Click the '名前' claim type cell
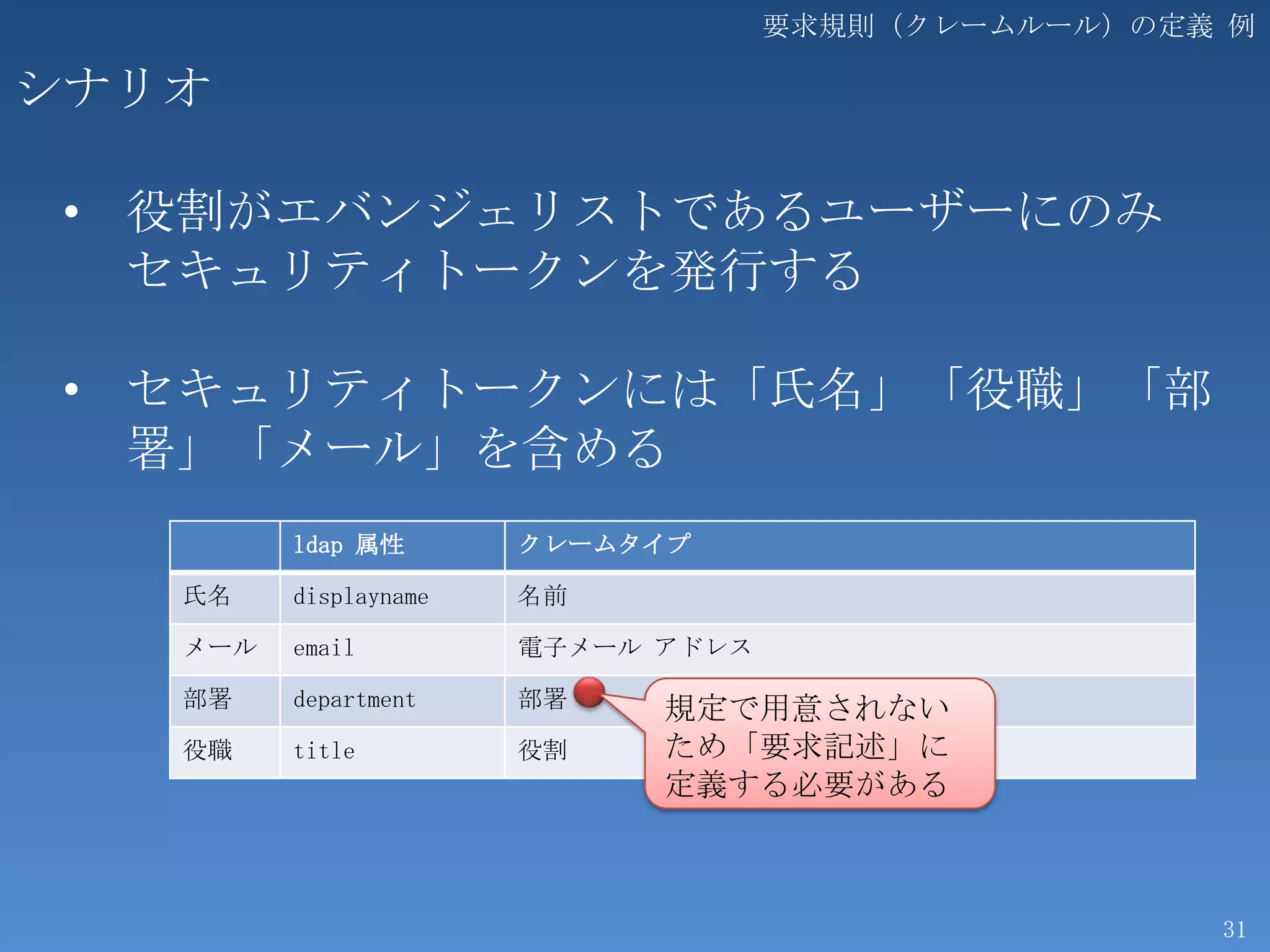1270x952 pixels. pyautogui.click(x=543, y=596)
